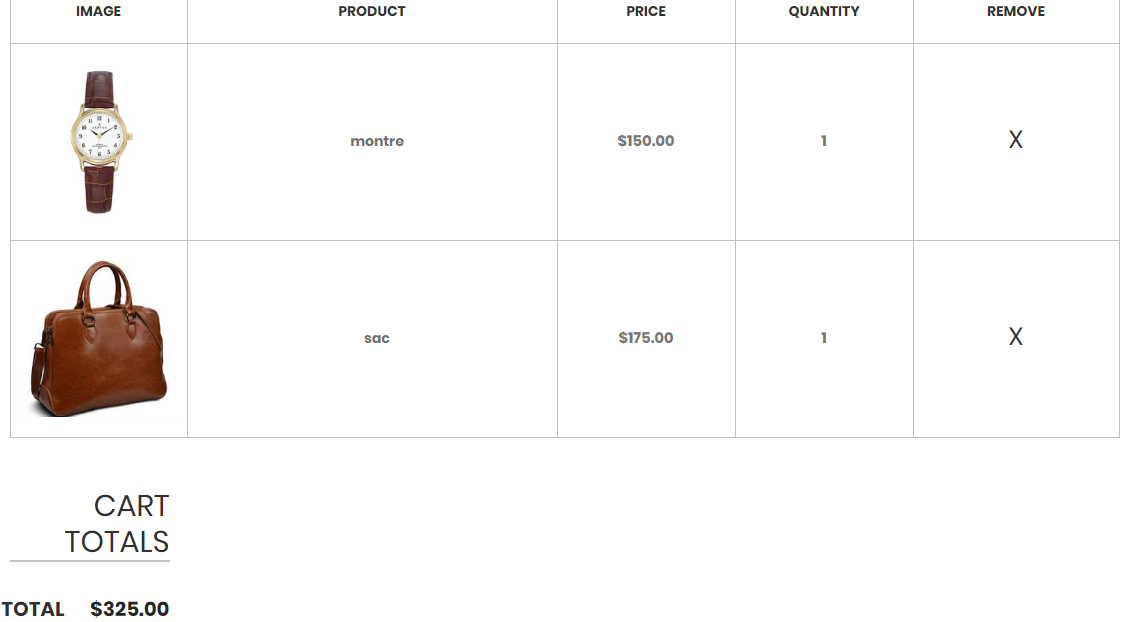Click the quantity value for montre
The width and height of the screenshot is (1134, 622).
pos(824,141)
